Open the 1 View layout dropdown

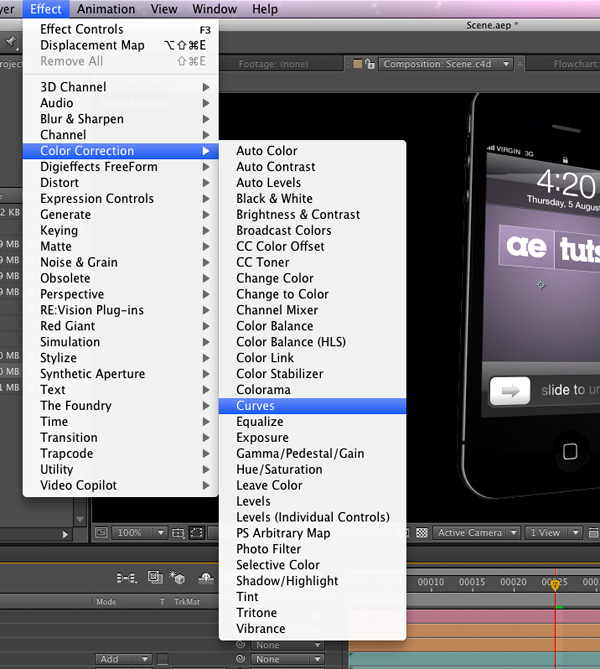coord(553,532)
